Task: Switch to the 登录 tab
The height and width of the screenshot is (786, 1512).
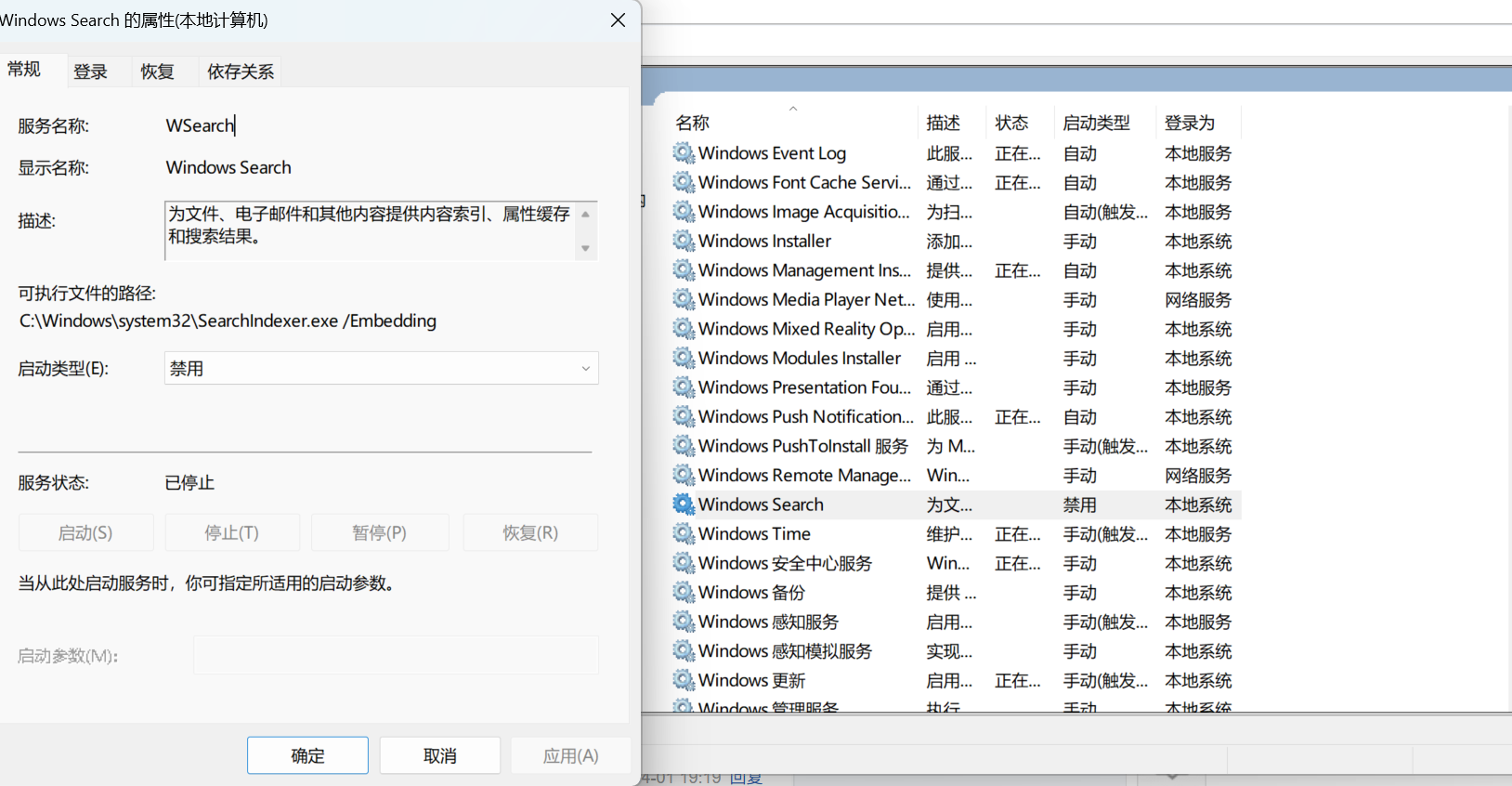Action: click(91, 72)
